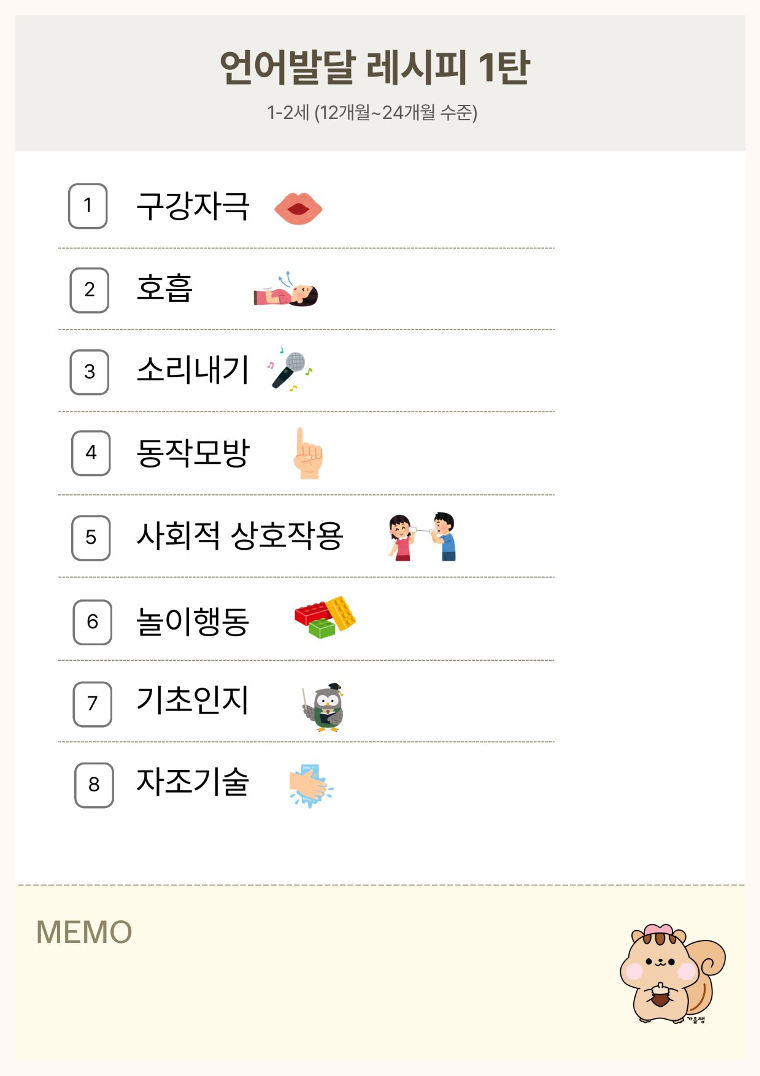Click the 언어발달 레시피 1탄 title

click(x=374, y=69)
